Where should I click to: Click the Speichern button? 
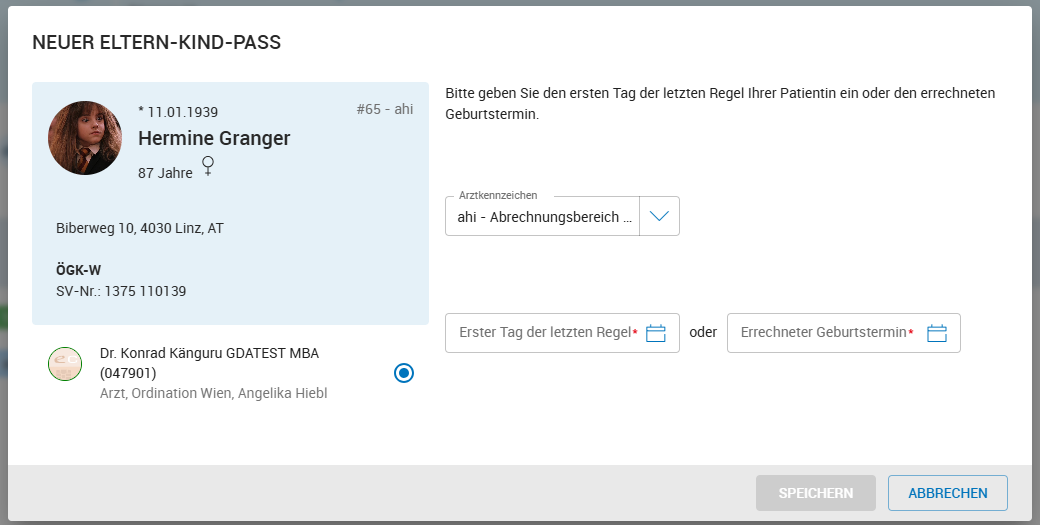(x=816, y=493)
